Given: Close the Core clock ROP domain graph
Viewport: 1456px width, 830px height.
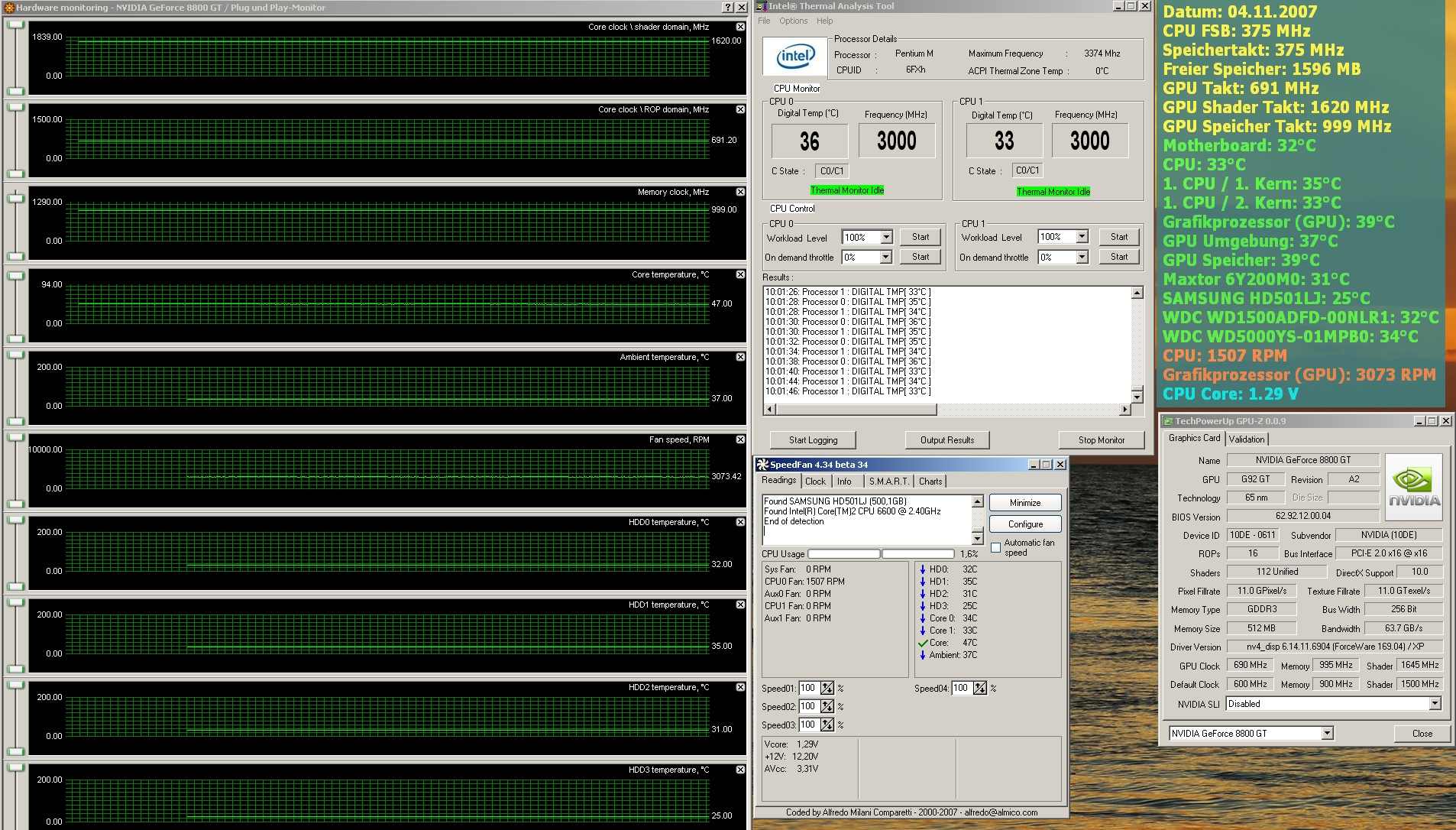Looking at the screenshot, I should point(740,109).
